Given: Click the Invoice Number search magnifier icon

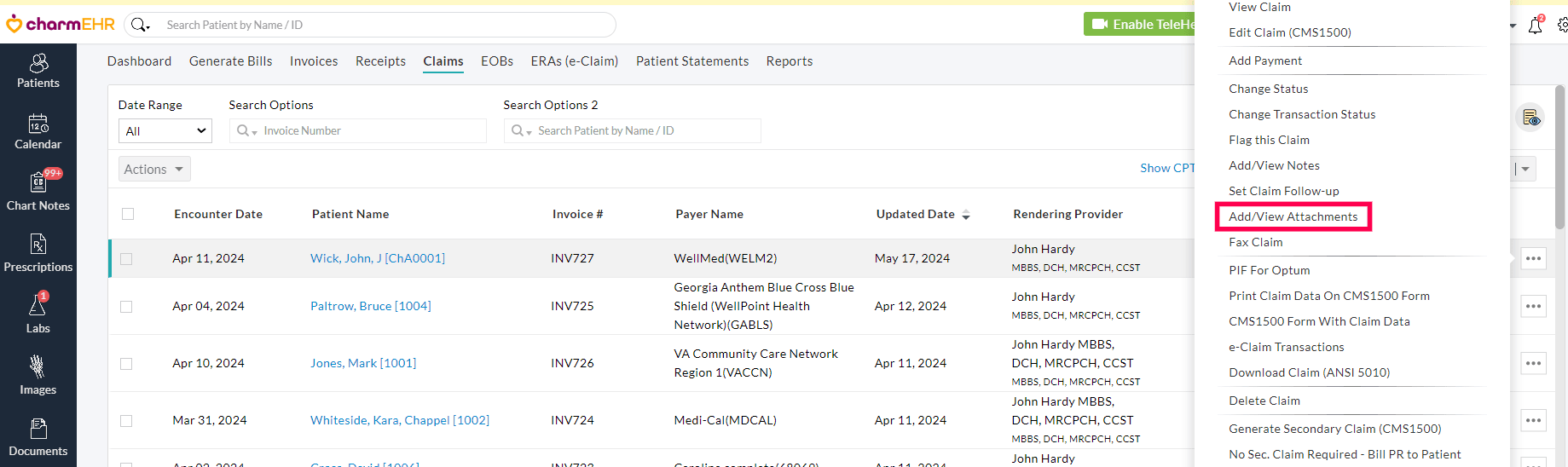Looking at the screenshot, I should pos(246,131).
